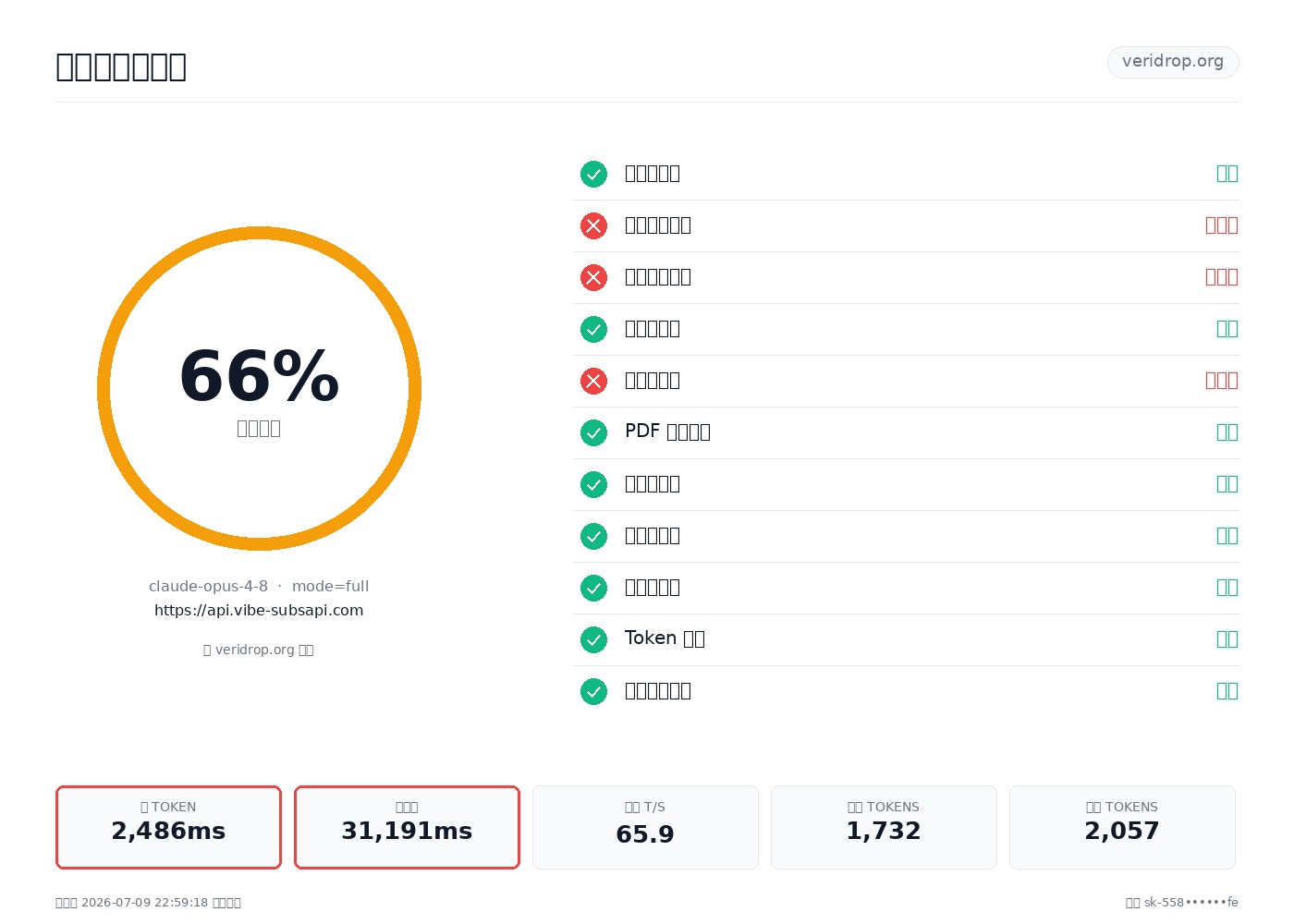Open the veridrop.org badge at top right
The height and width of the screenshot is (924, 1294).
(x=1173, y=62)
